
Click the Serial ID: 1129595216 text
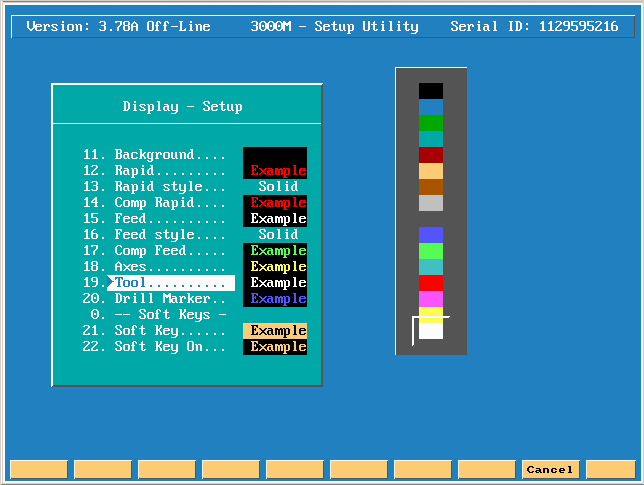point(534,27)
